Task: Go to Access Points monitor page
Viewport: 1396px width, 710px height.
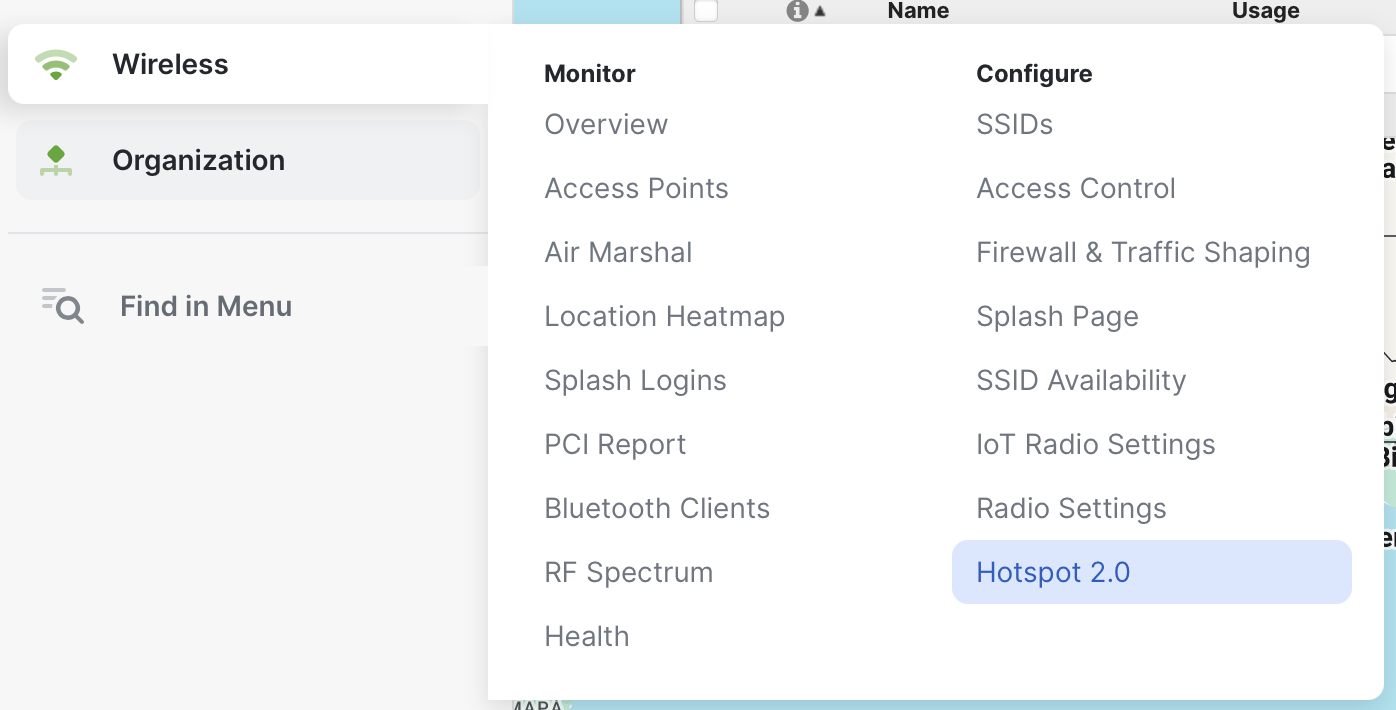Action: click(x=636, y=189)
